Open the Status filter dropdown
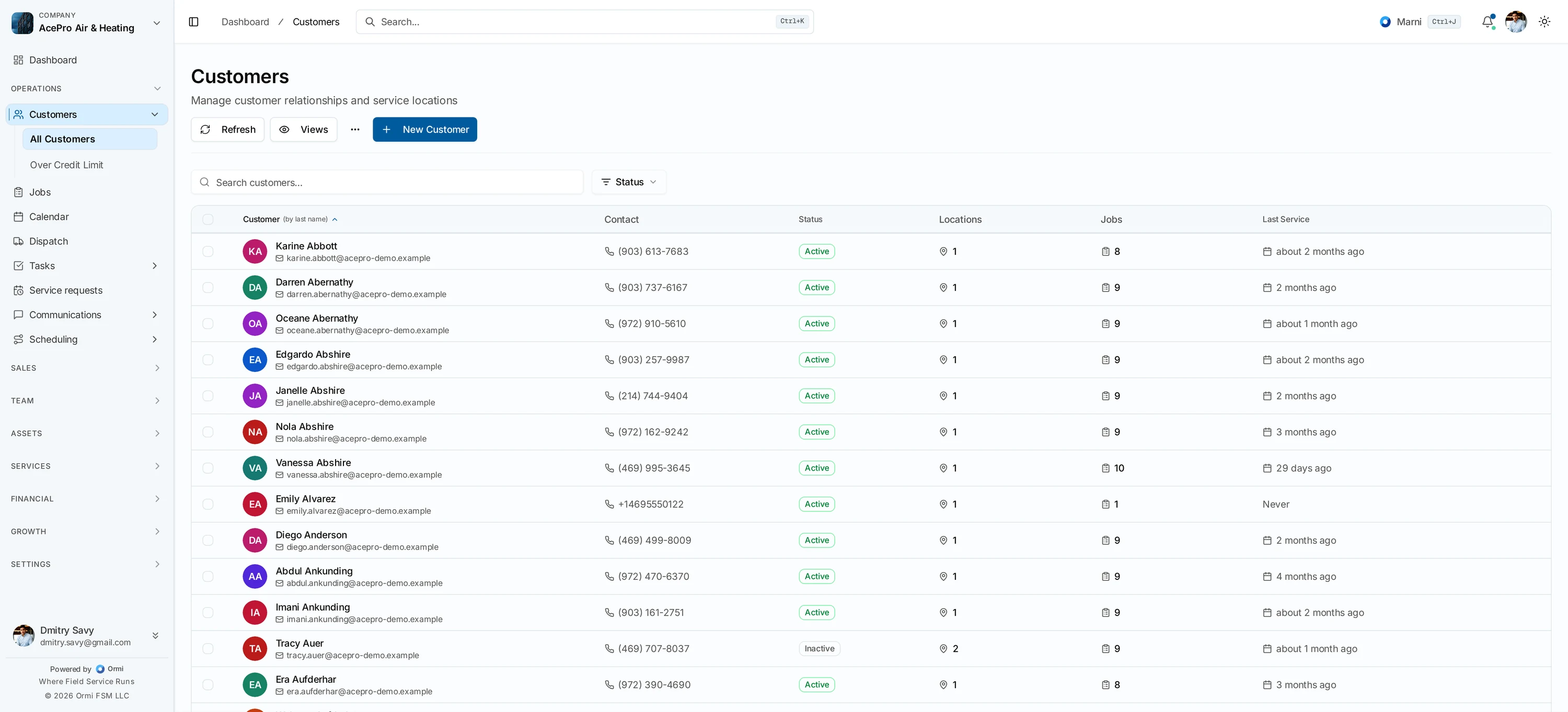 point(629,182)
